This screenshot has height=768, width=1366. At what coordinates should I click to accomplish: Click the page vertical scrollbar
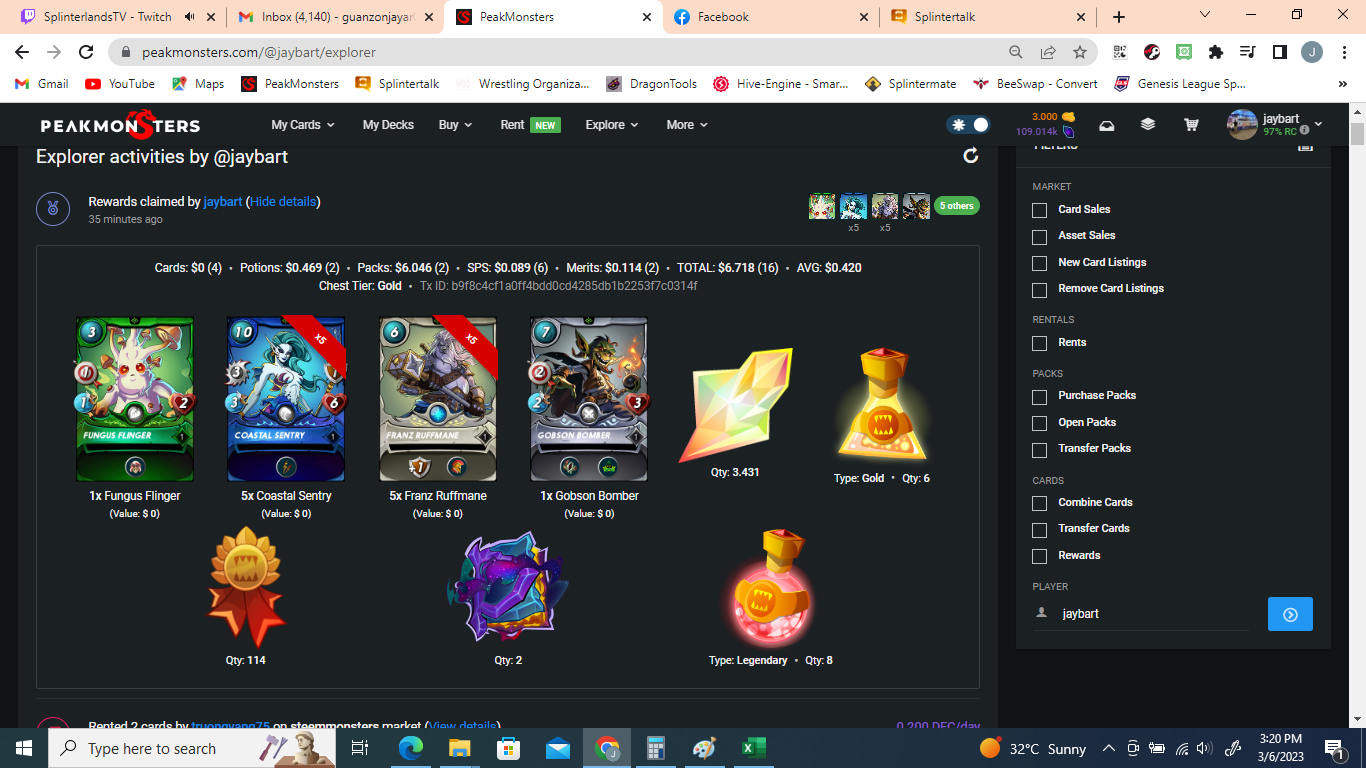(1357, 134)
